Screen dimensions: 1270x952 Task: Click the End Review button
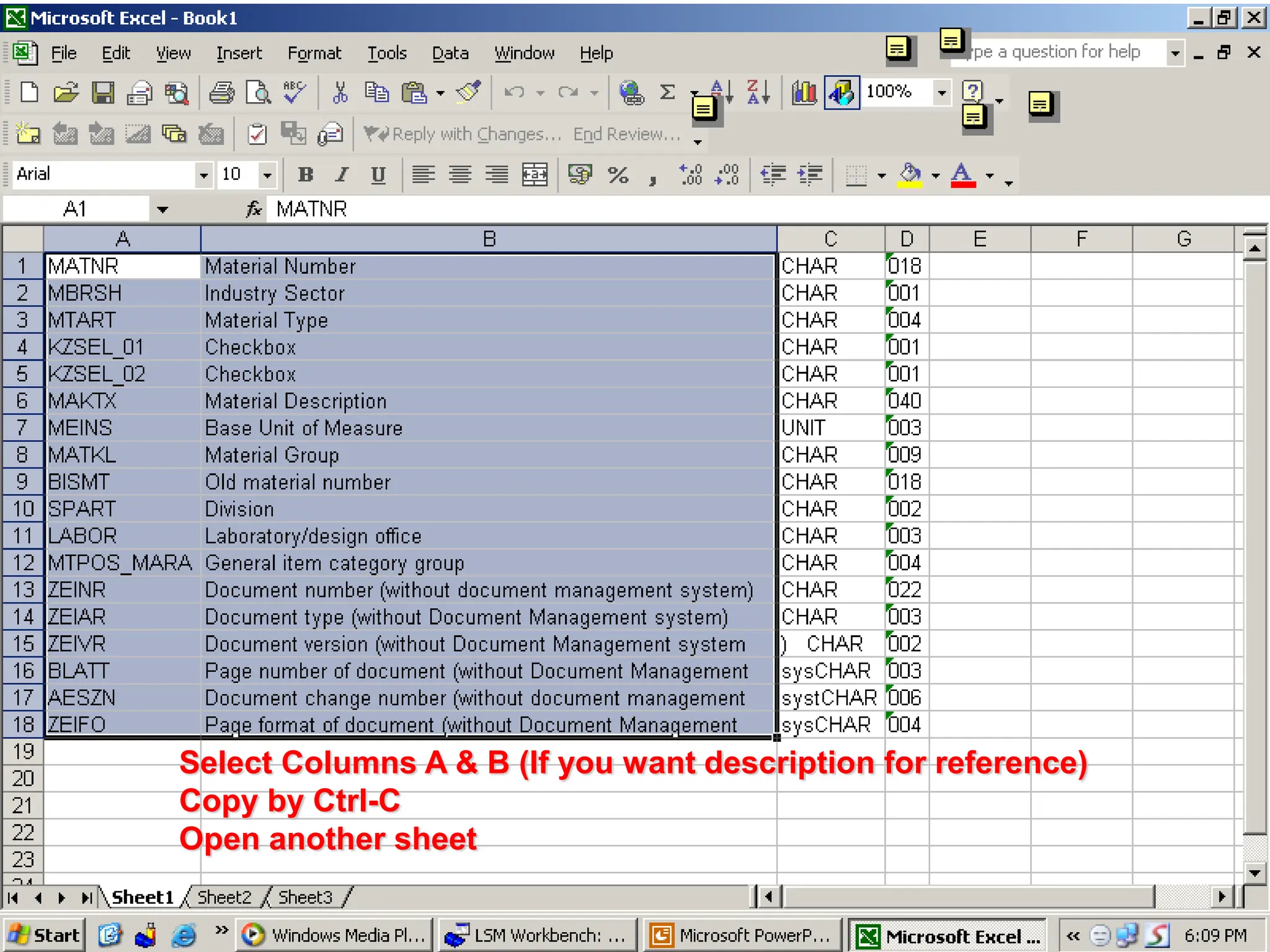(x=626, y=134)
